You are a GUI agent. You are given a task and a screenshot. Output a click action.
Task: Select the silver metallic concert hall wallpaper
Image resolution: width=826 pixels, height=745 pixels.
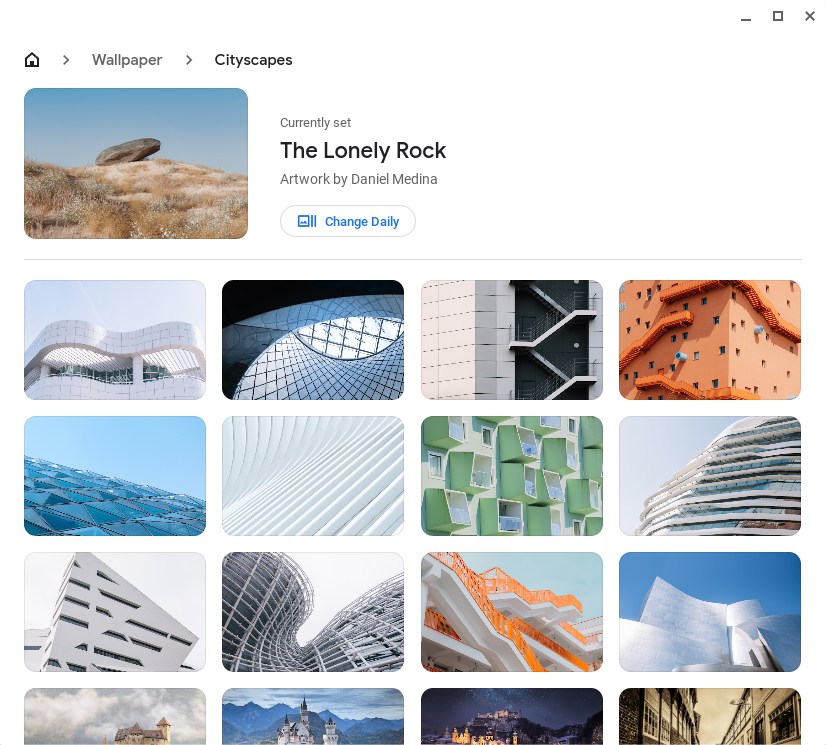[710, 612]
